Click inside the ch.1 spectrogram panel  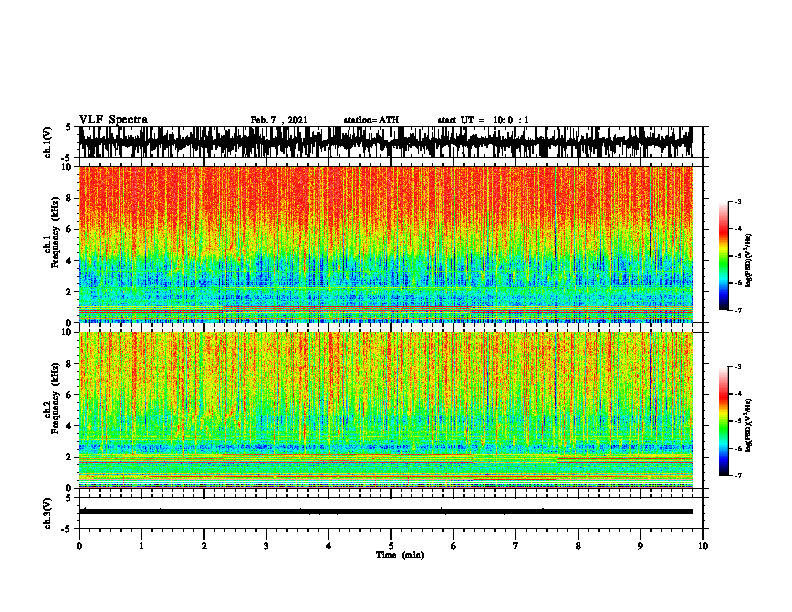tap(385, 244)
